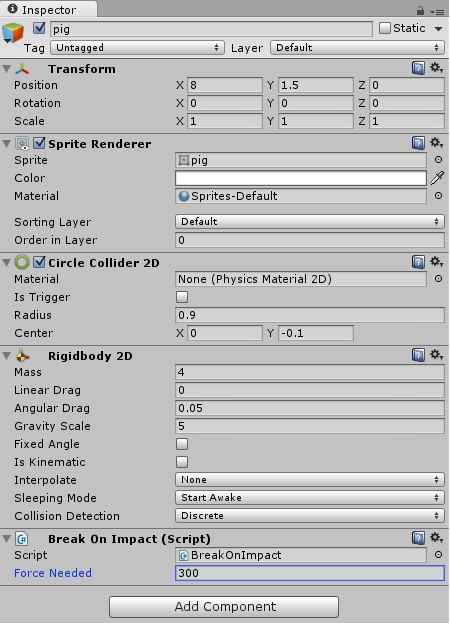Enable the Is Trigger checkbox
Viewport: 451px width, 626px height.
(182, 297)
